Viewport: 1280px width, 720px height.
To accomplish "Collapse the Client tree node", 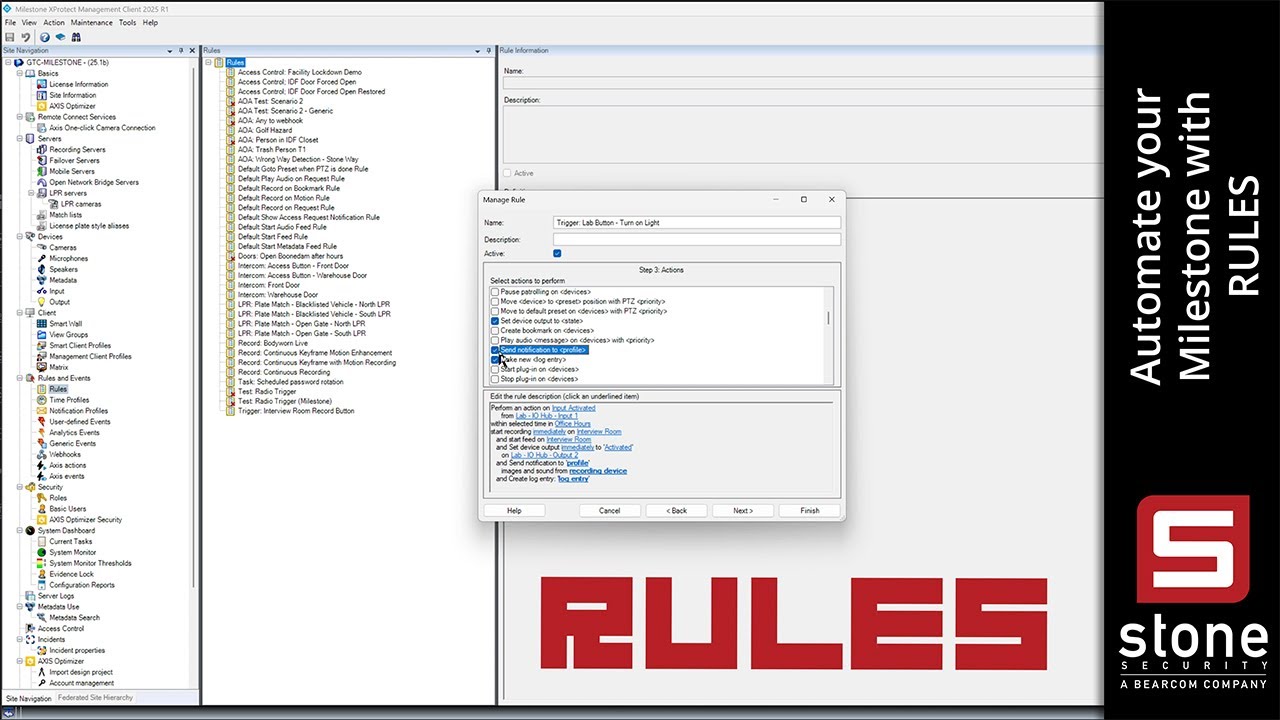I will tap(20, 313).
